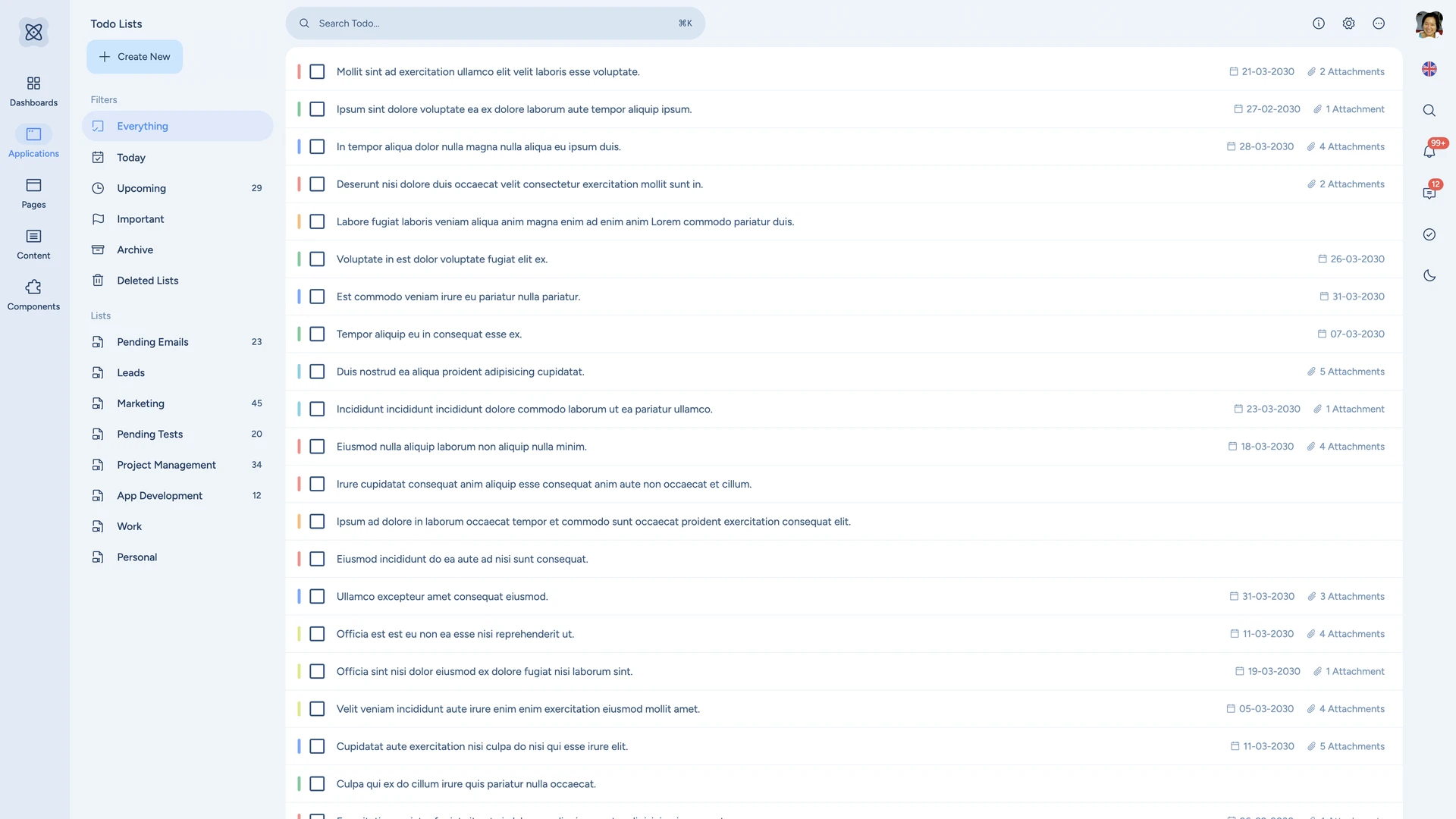Open the Content section
Screen dimensions: 1456x819
pyautogui.click(x=33, y=243)
